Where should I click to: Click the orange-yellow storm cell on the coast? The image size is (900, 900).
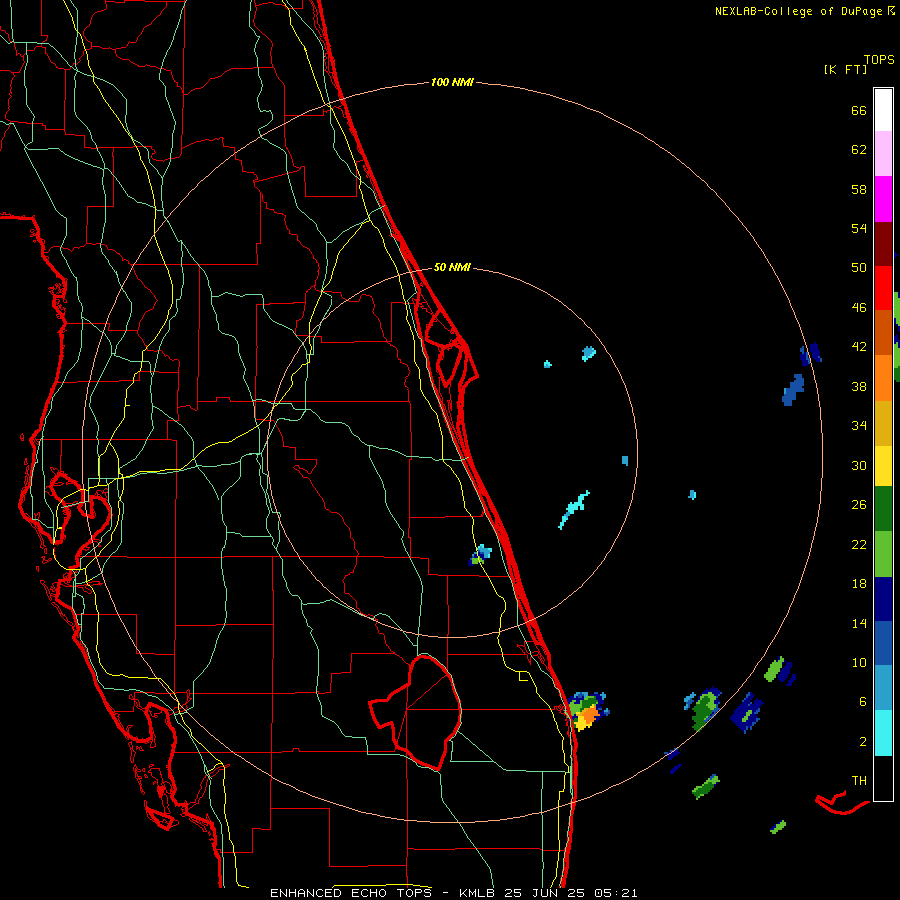[587, 712]
